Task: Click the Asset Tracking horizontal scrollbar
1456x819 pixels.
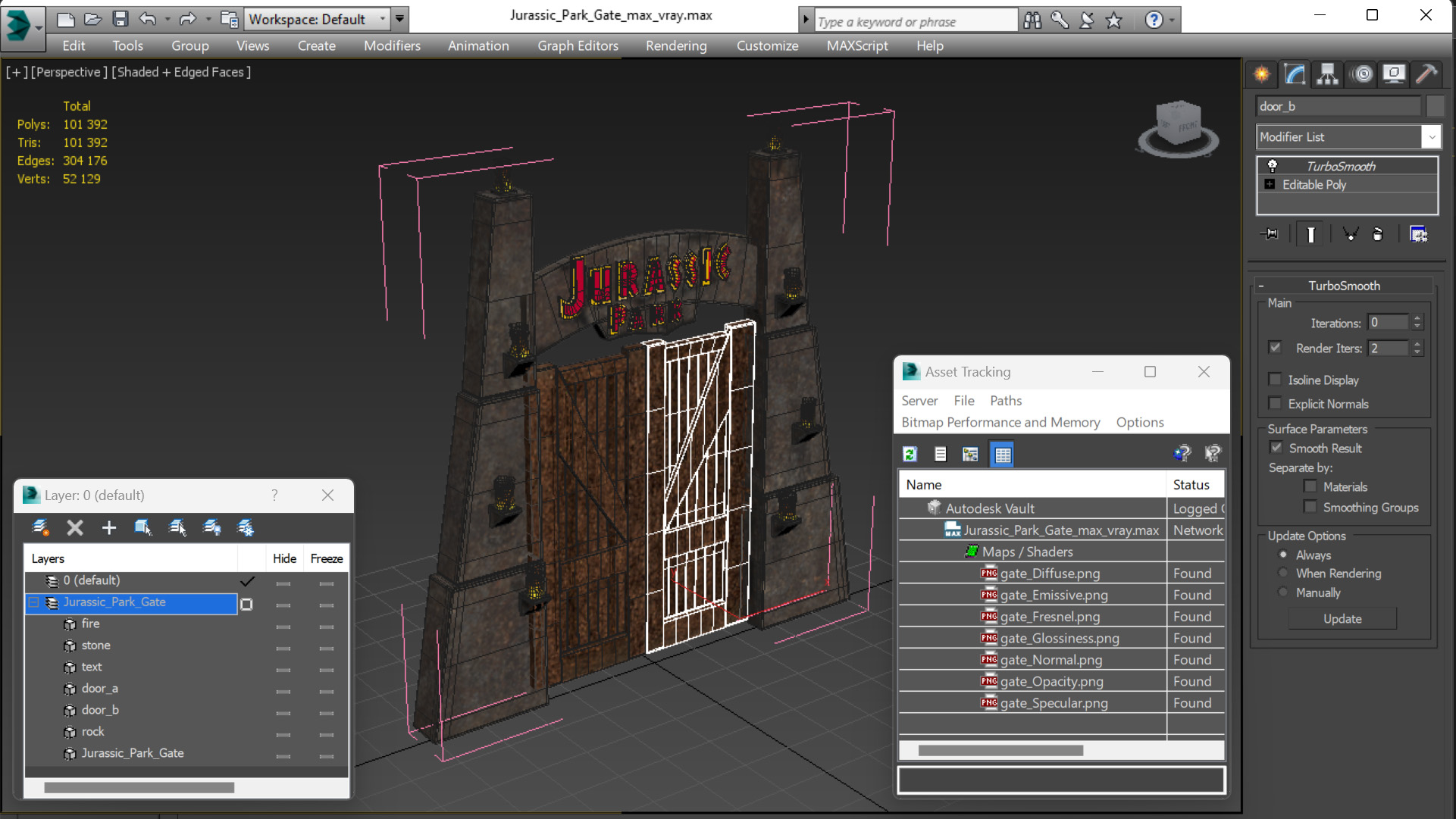Action: click(1000, 751)
